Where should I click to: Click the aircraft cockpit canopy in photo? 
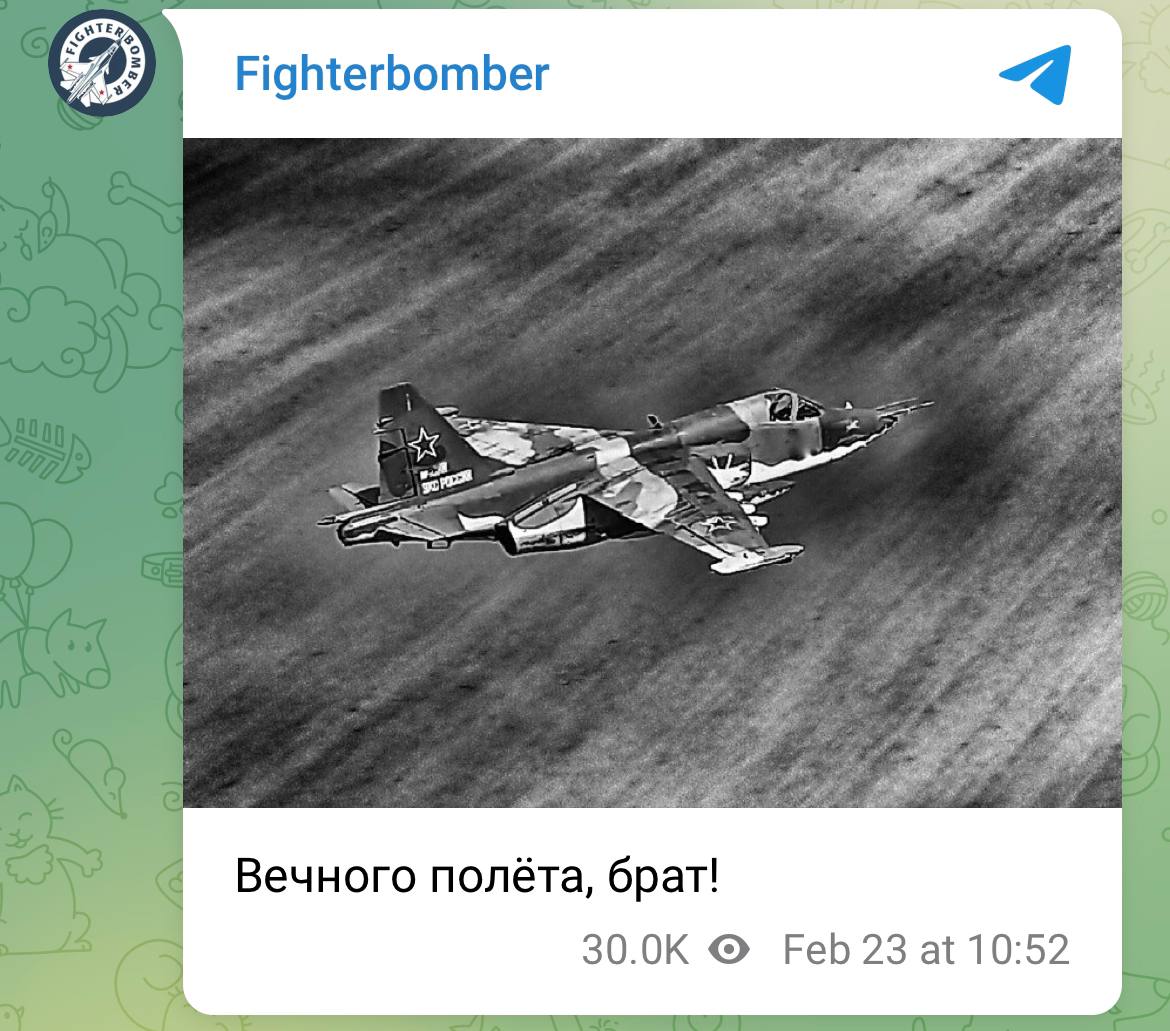(x=793, y=406)
